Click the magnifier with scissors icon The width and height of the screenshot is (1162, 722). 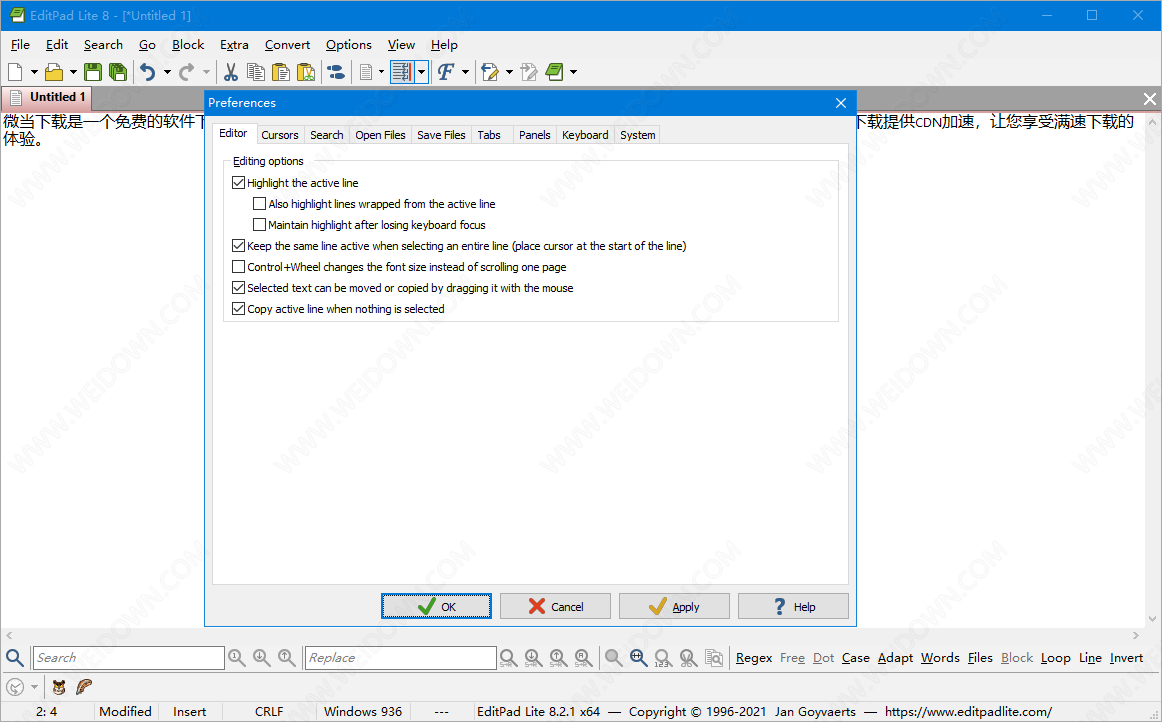click(688, 658)
